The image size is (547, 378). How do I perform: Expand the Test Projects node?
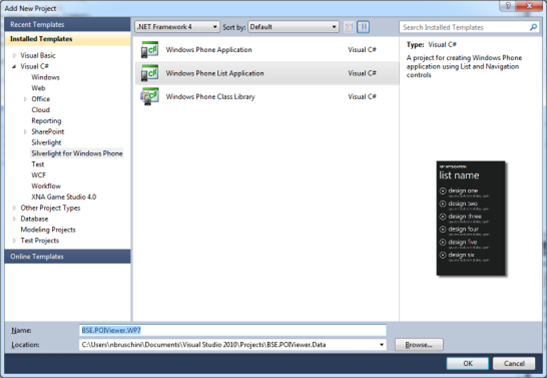coord(14,241)
